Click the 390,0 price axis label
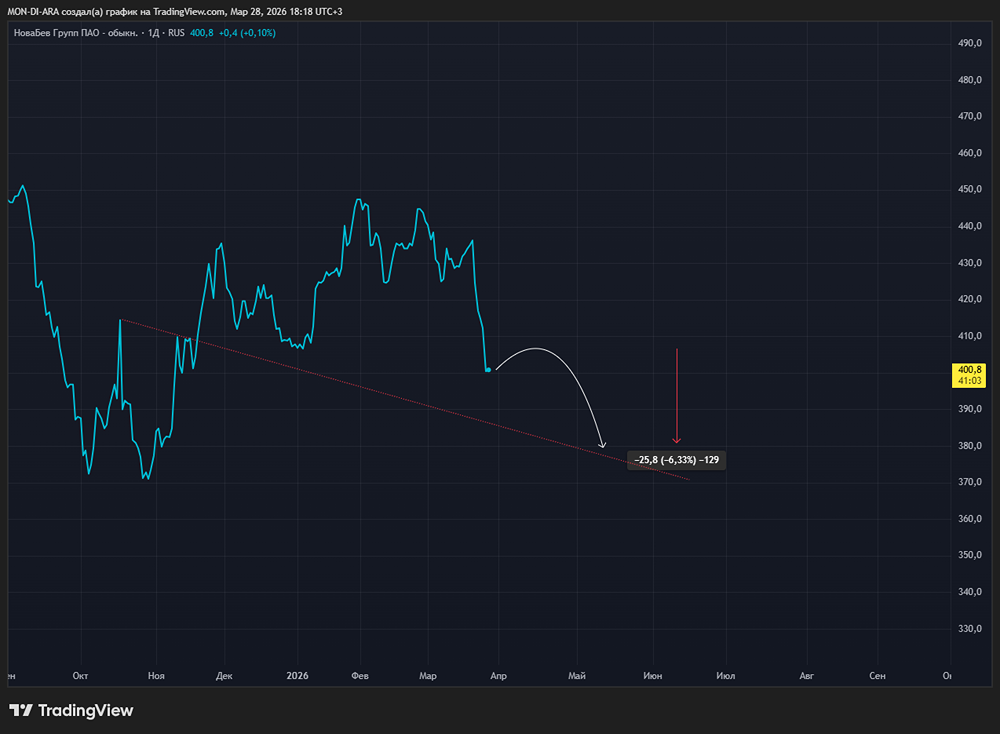 coord(969,409)
